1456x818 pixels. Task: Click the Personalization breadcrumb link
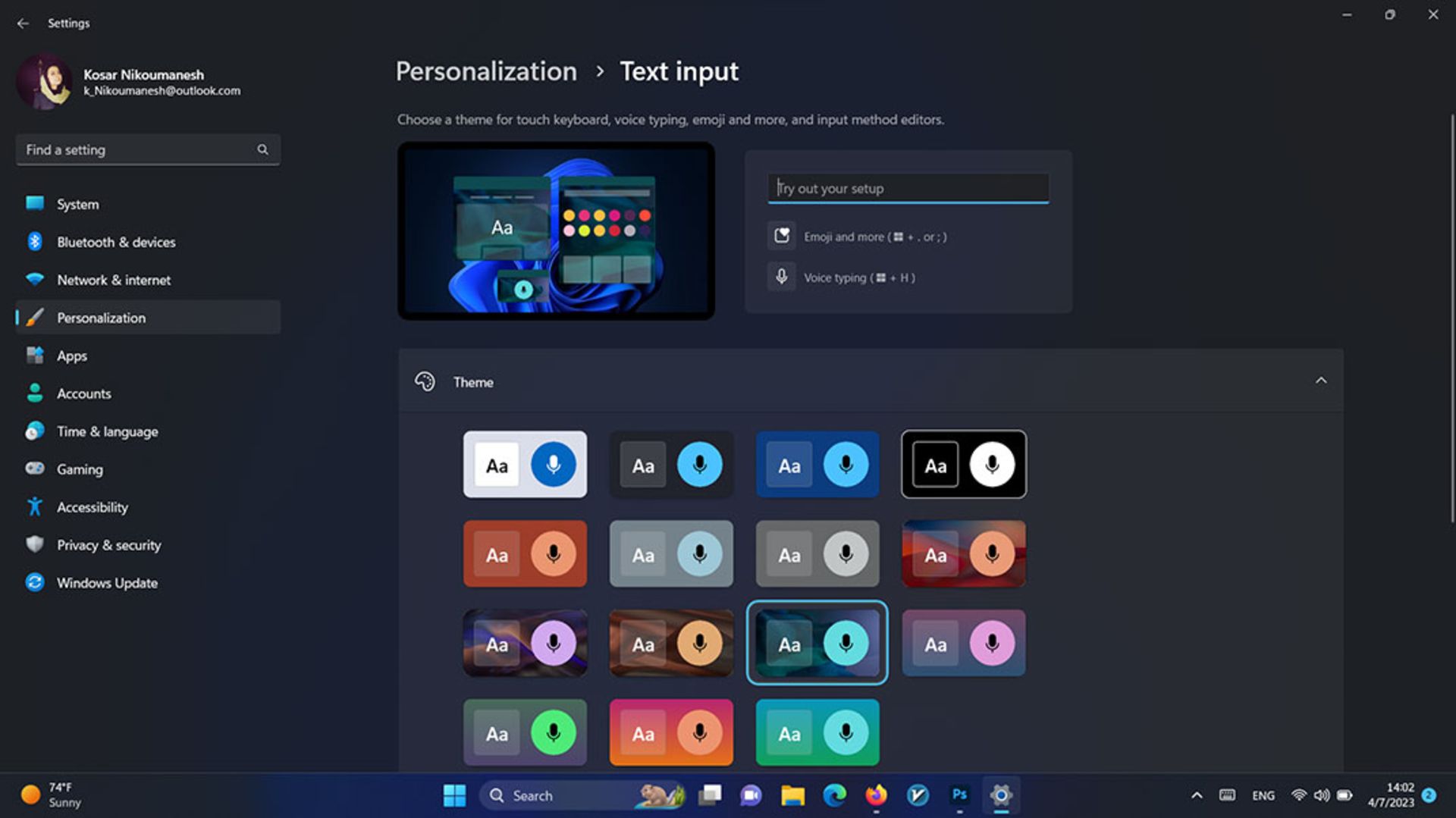coord(486,71)
